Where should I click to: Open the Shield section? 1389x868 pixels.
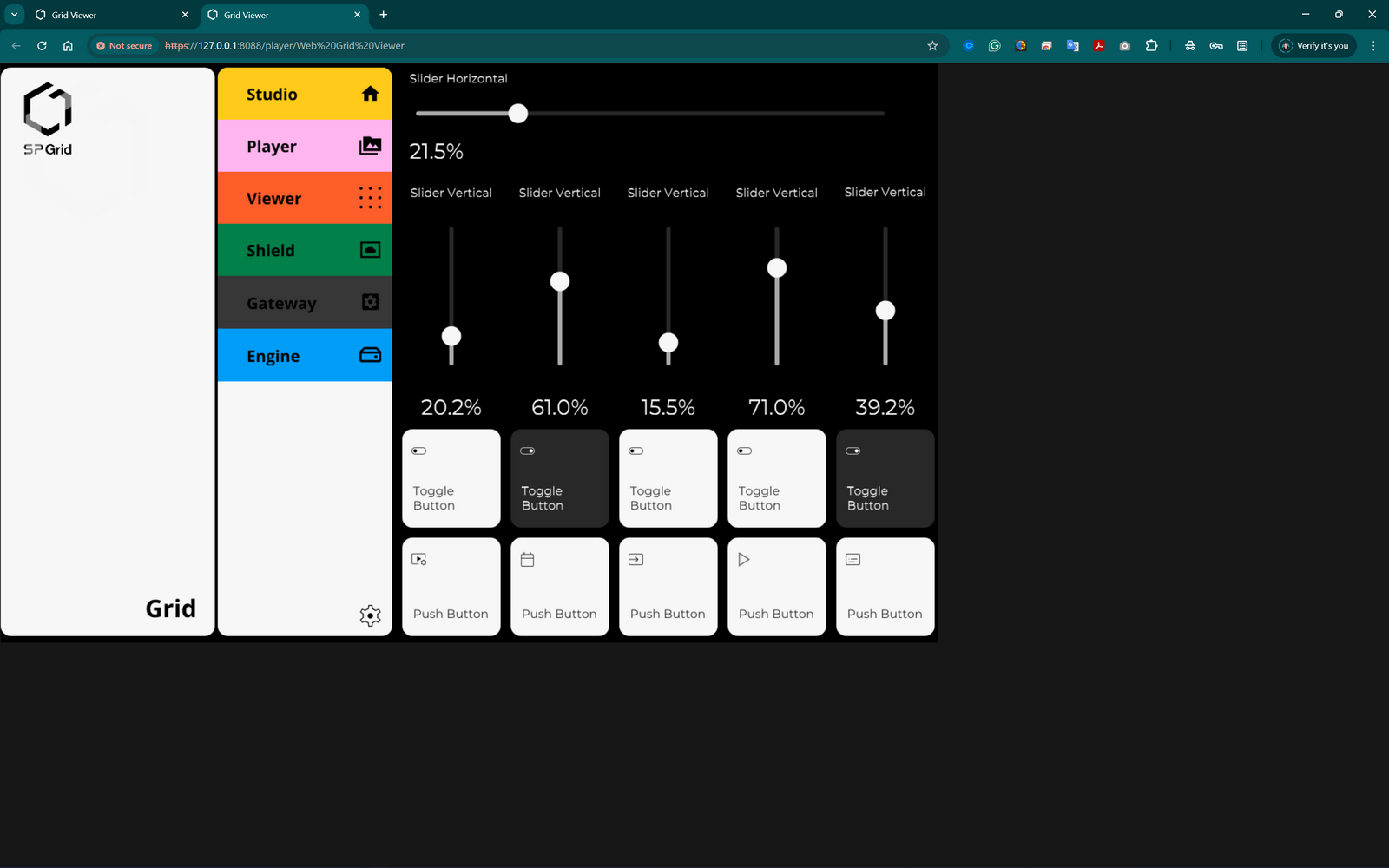tap(305, 250)
